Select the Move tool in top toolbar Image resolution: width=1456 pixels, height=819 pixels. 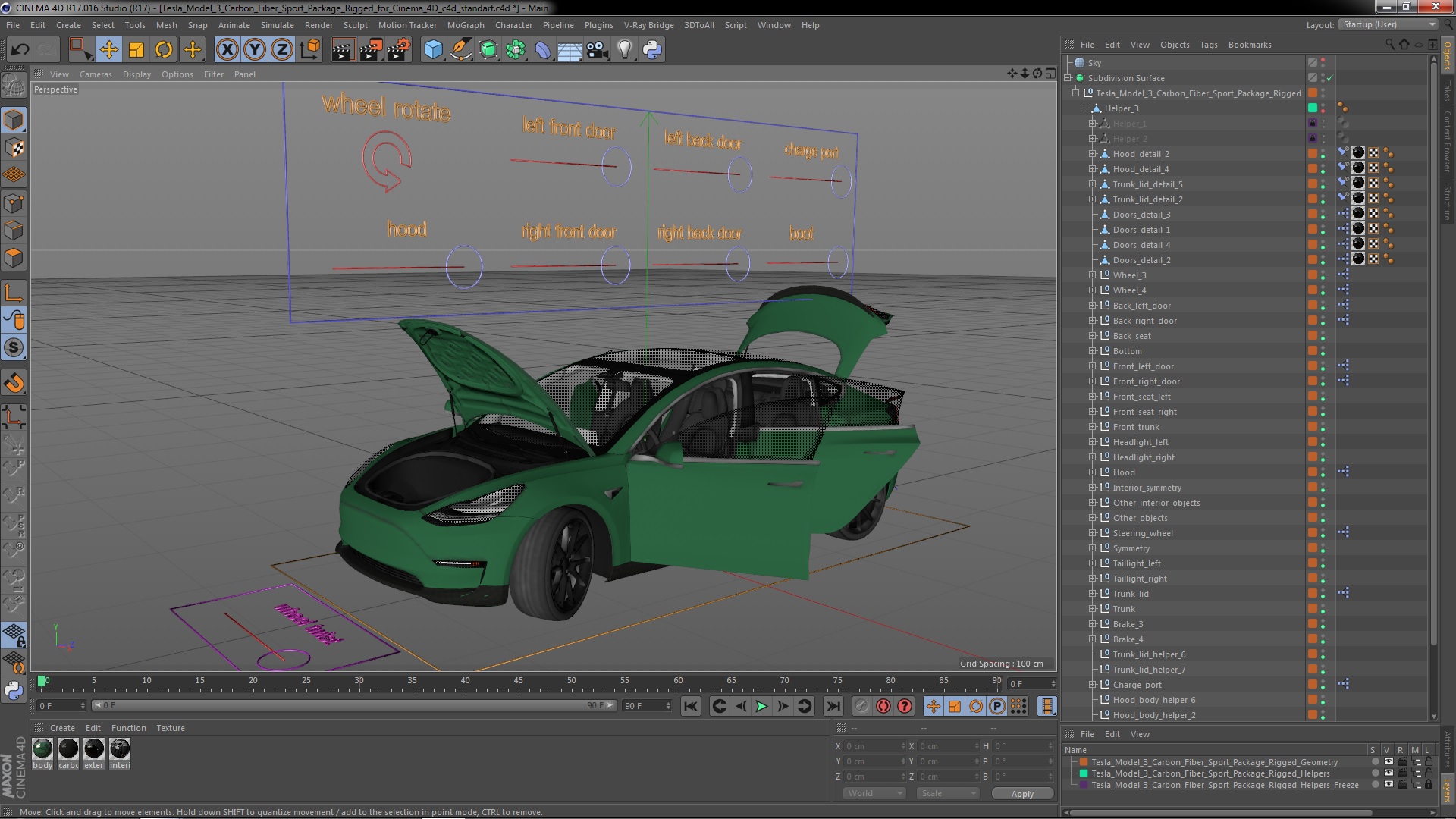click(108, 50)
